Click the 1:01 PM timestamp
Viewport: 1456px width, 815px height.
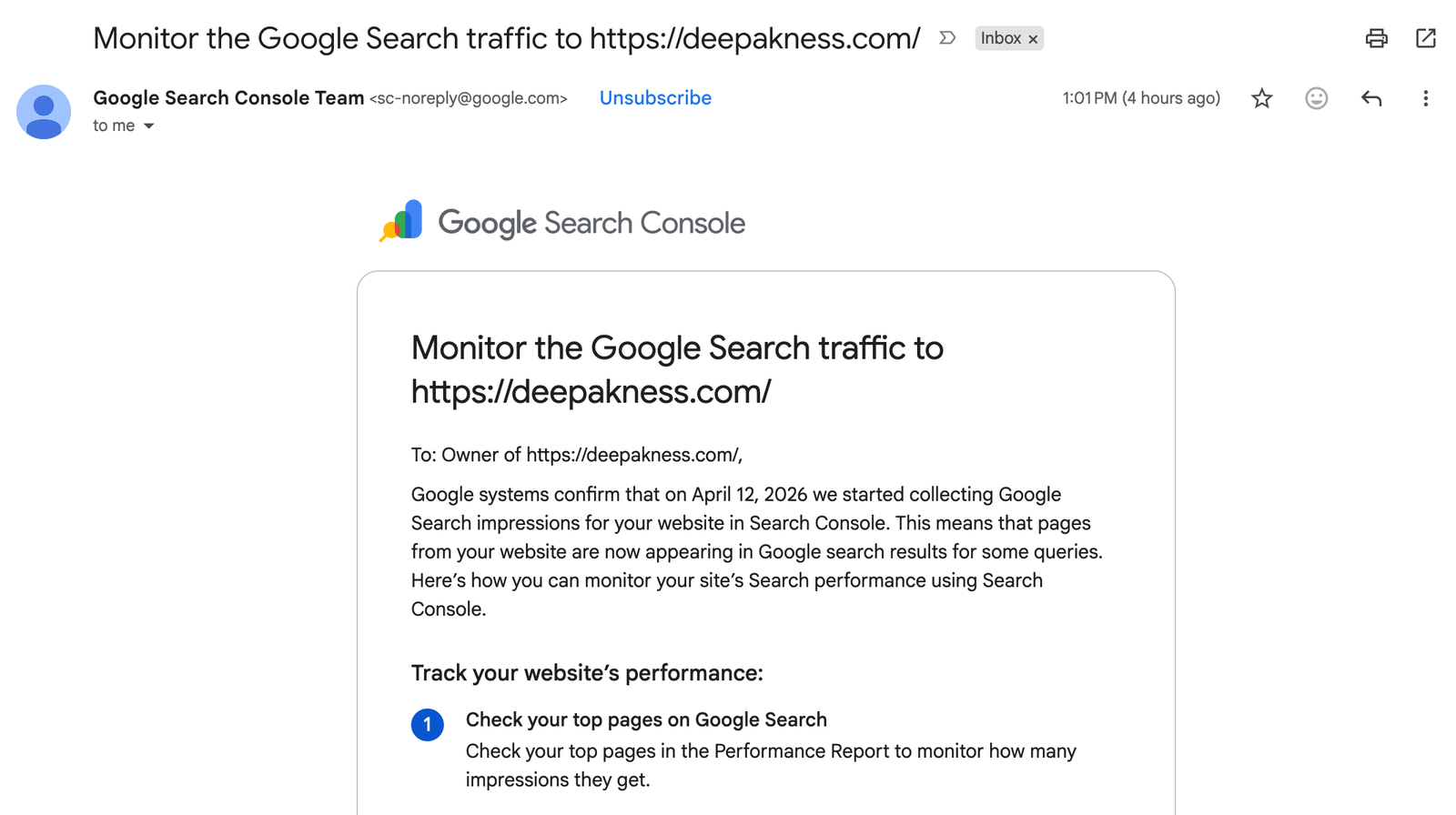[x=1140, y=98]
